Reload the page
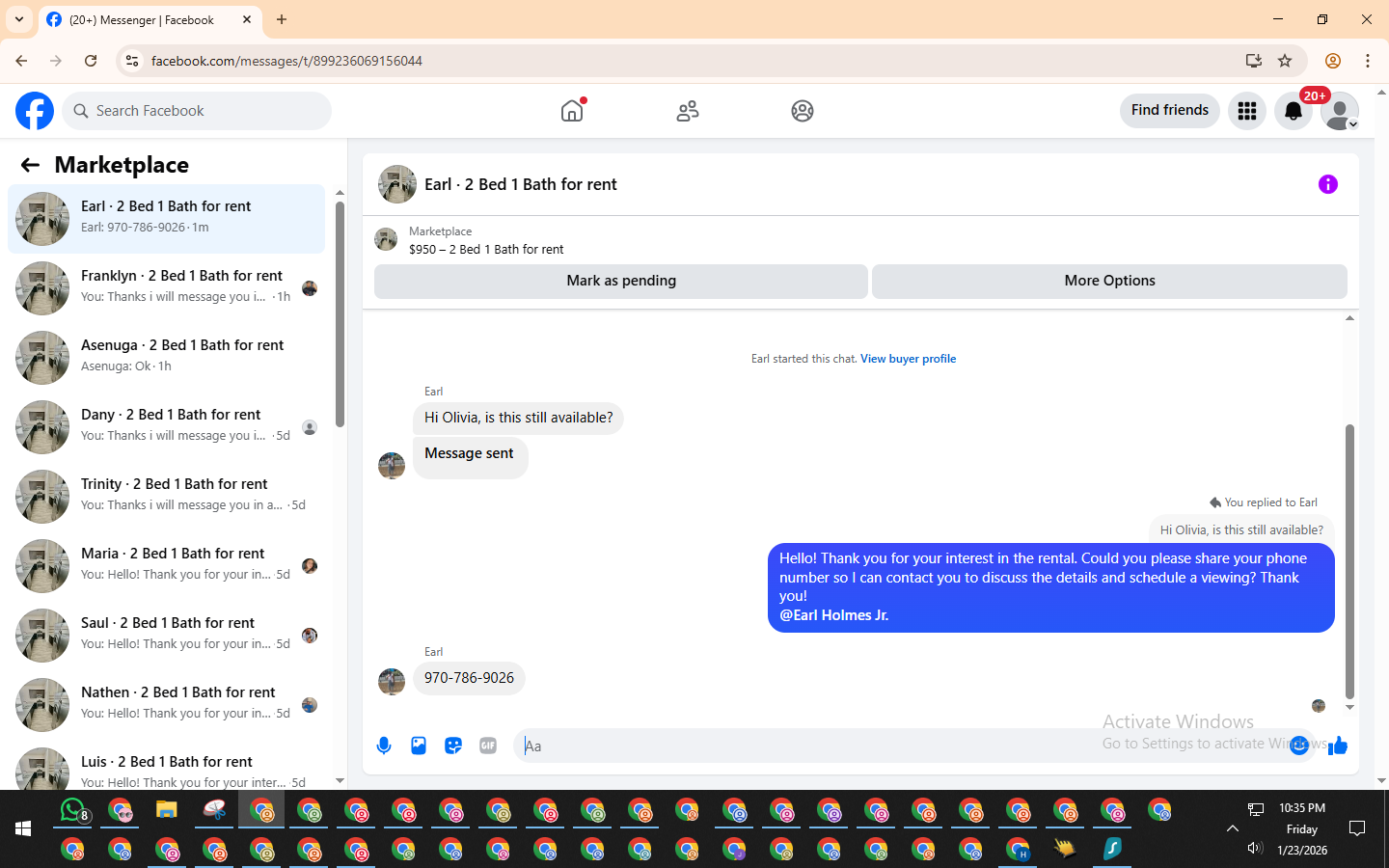 click(91, 61)
